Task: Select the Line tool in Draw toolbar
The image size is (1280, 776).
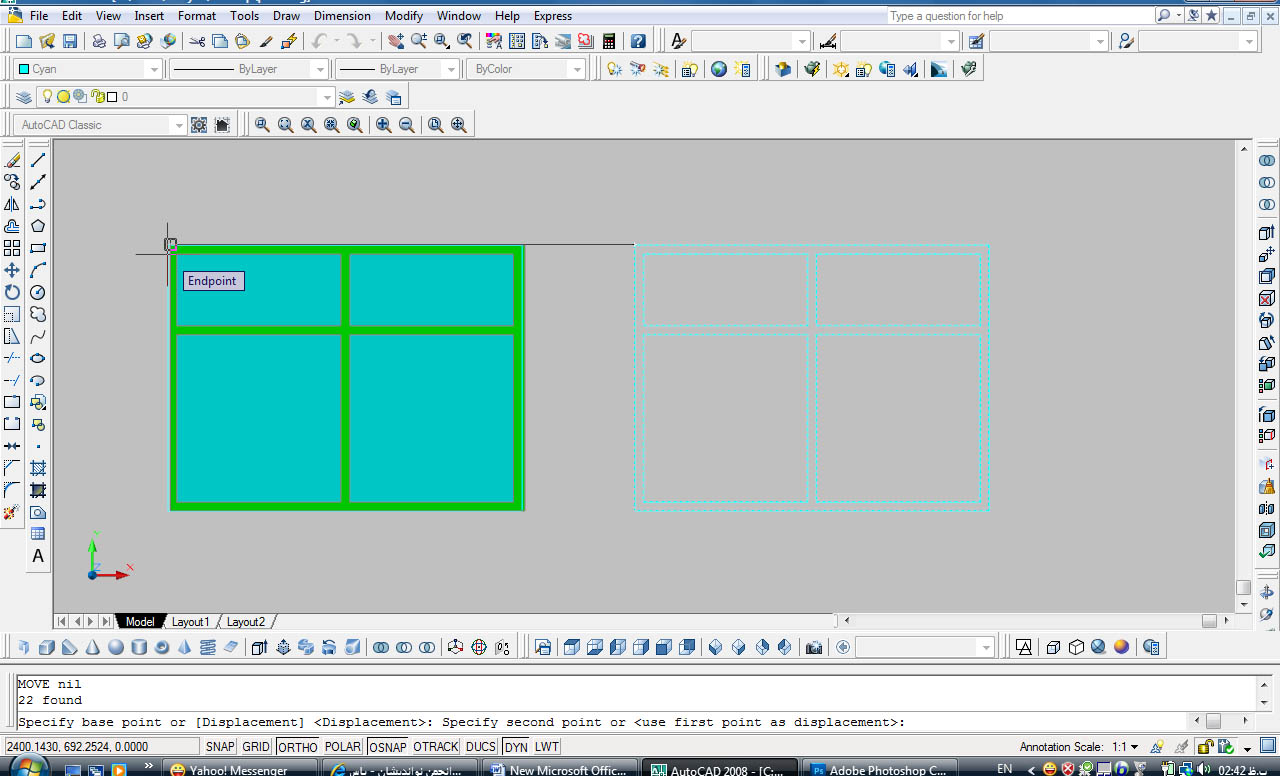Action: 38,160
